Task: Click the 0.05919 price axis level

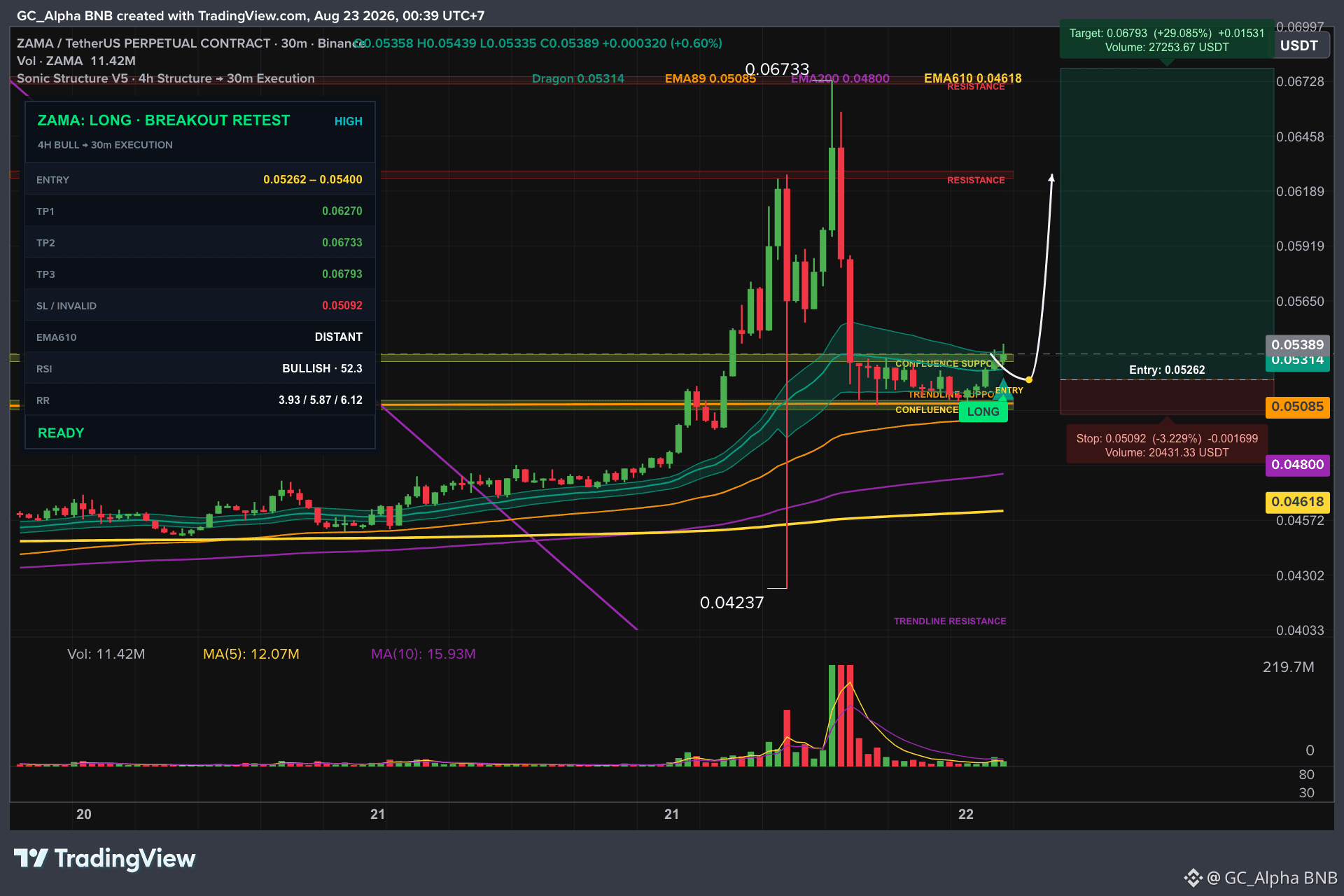Action: pos(1300,246)
